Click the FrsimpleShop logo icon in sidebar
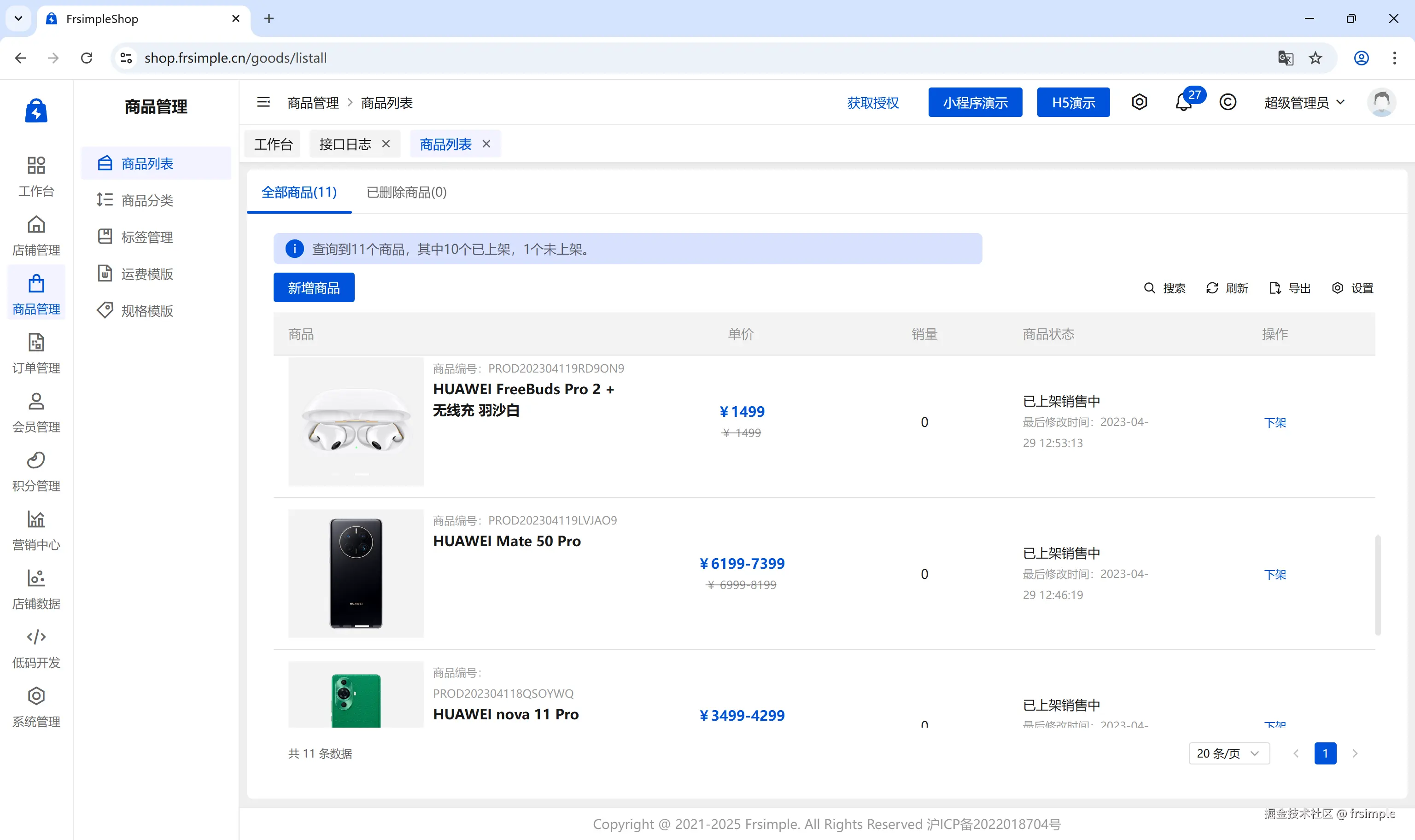 click(36, 111)
